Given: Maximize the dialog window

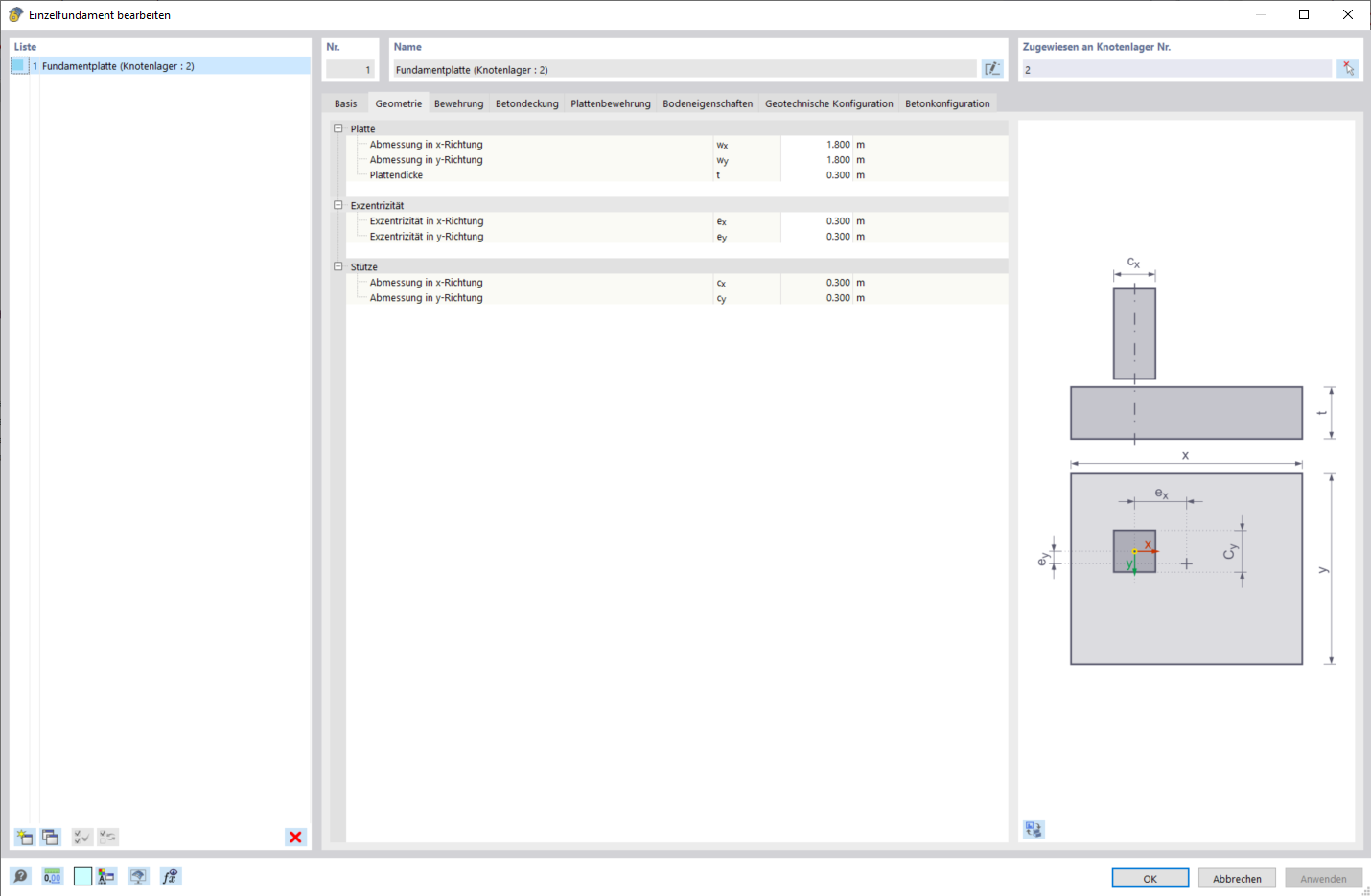Looking at the screenshot, I should coord(1304,14).
